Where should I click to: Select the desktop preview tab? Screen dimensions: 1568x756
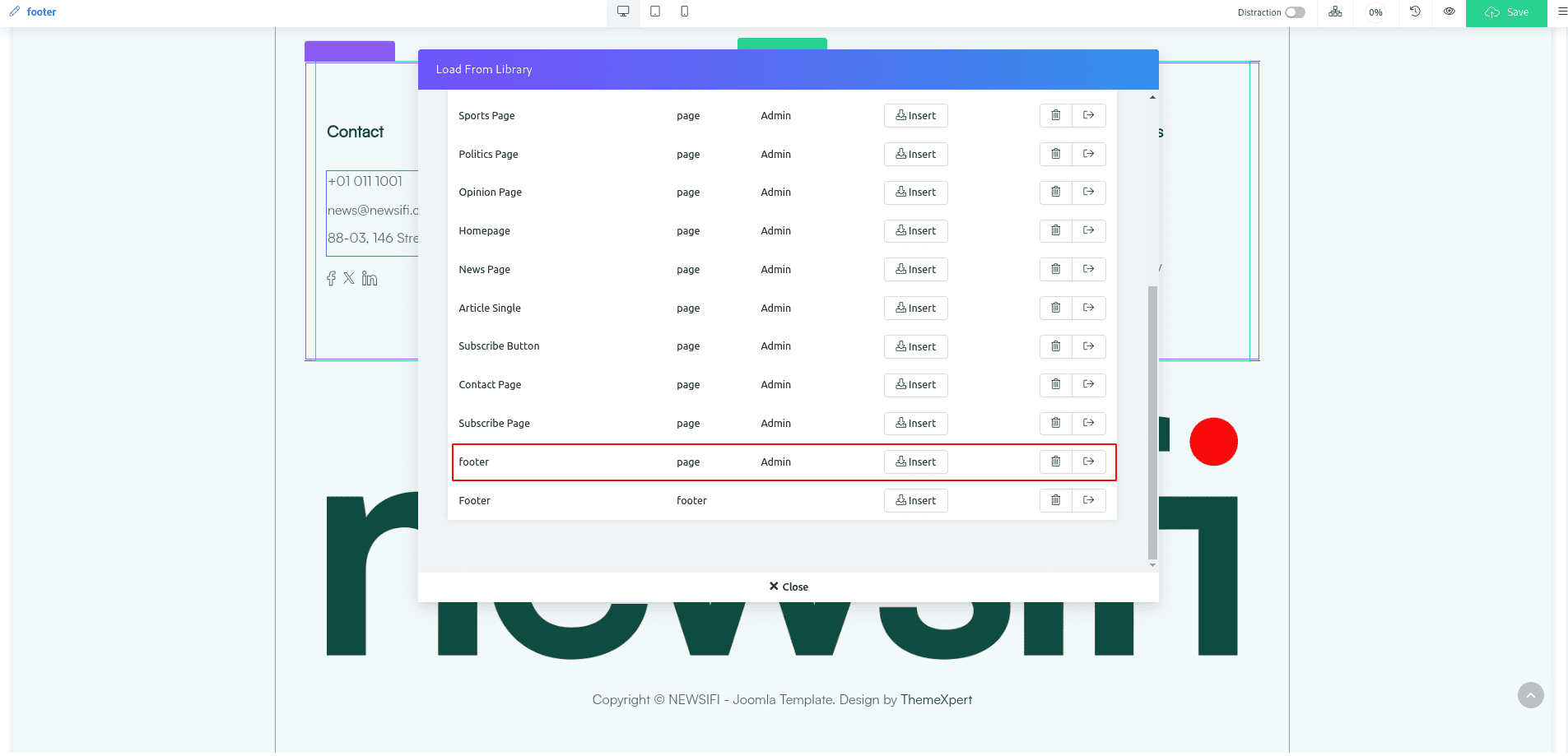point(623,12)
